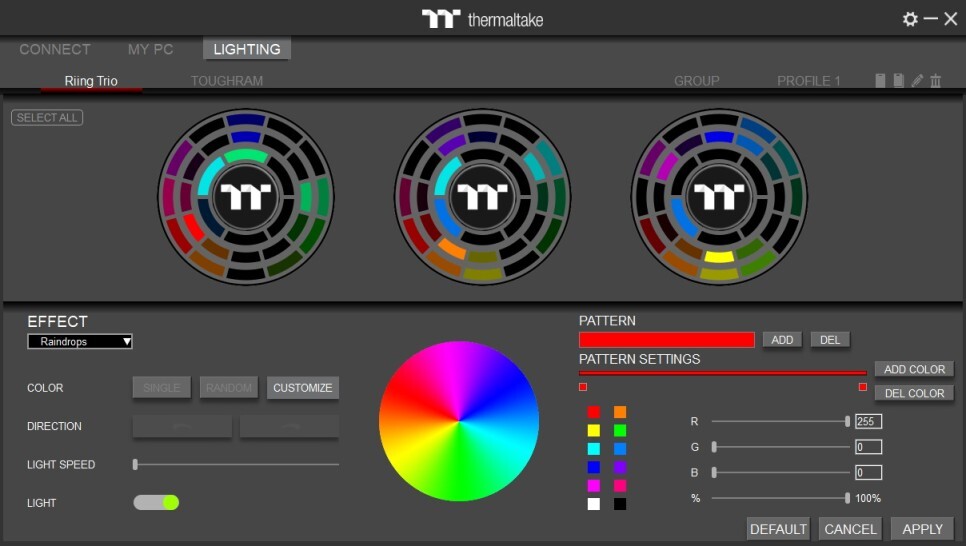
Task: Open settings via the gear icon
Action: tap(910, 19)
